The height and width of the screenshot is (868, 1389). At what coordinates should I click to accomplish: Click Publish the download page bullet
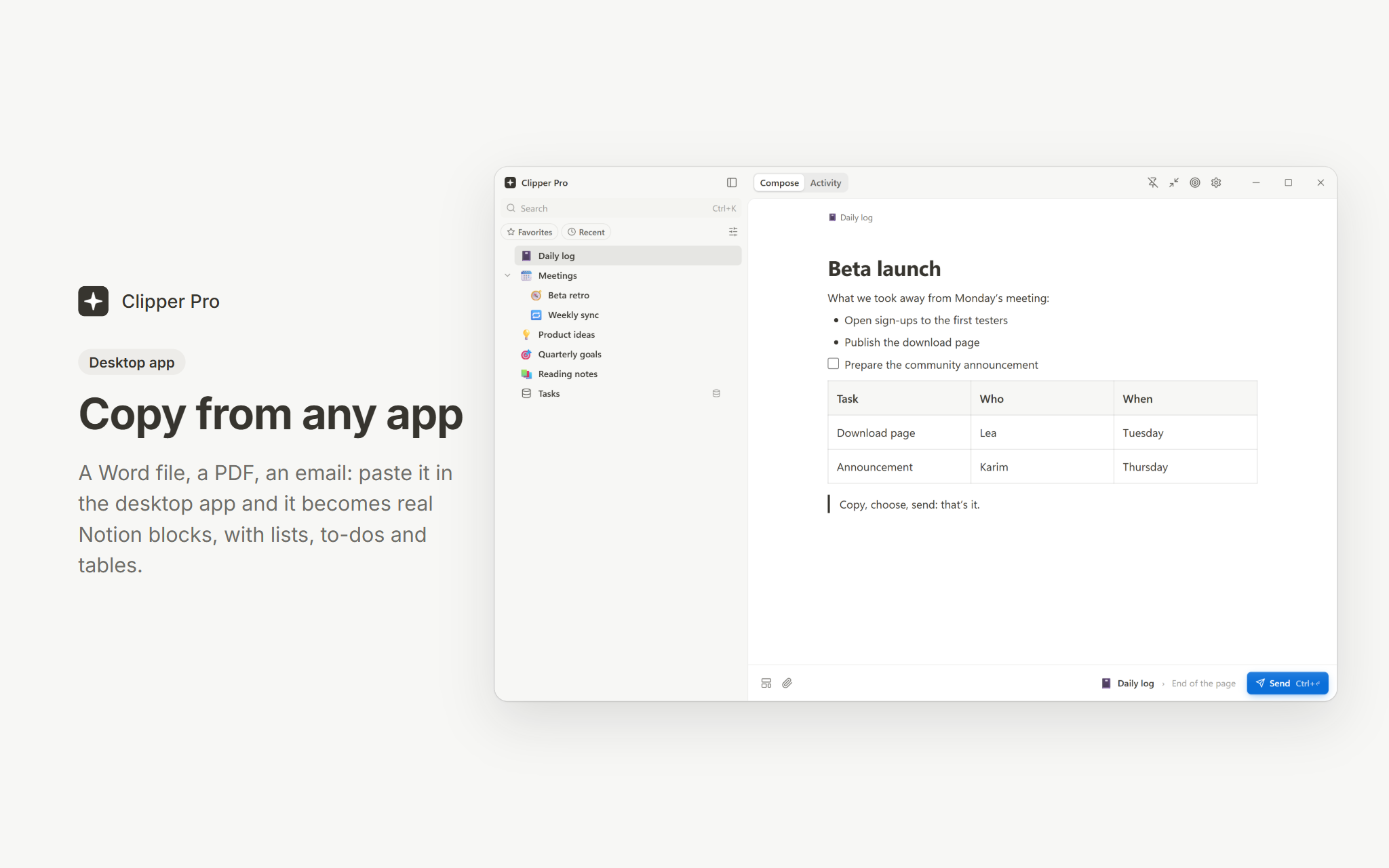click(912, 342)
